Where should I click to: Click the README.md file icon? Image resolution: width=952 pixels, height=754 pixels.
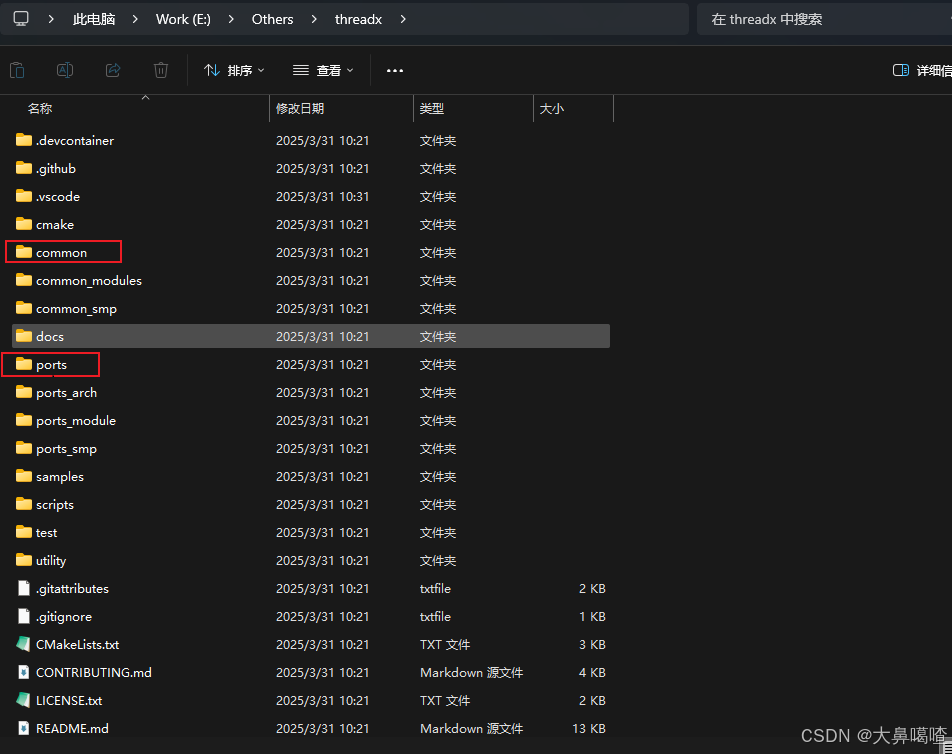[24, 728]
